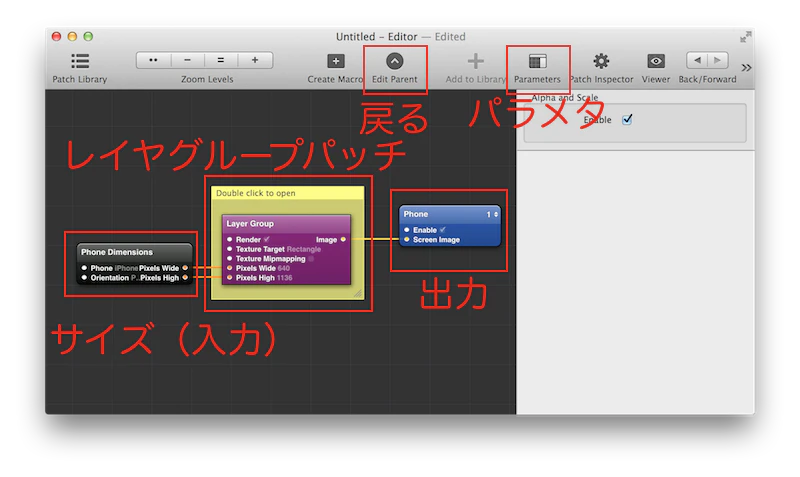Click the plus zoom level button
The height and width of the screenshot is (477, 800).
tap(255, 60)
